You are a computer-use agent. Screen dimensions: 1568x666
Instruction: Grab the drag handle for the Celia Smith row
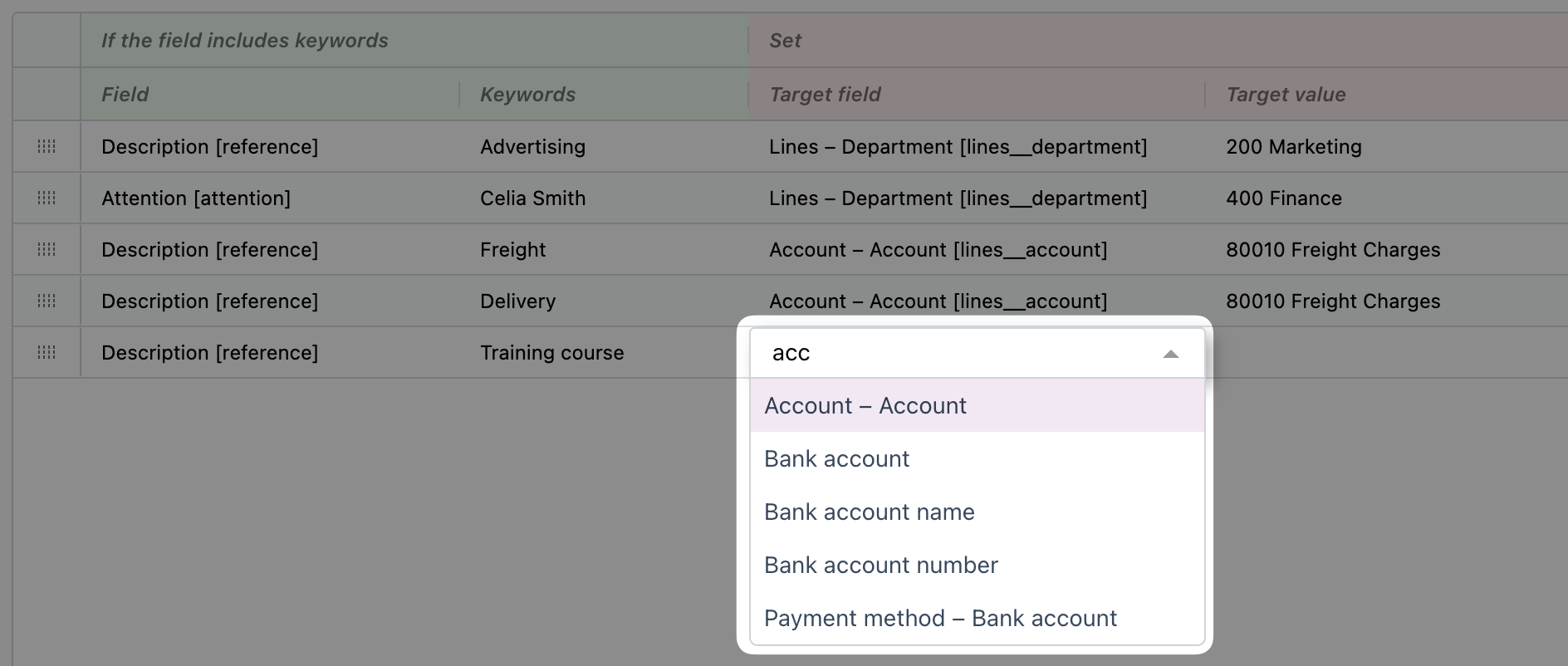click(x=47, y=198)
